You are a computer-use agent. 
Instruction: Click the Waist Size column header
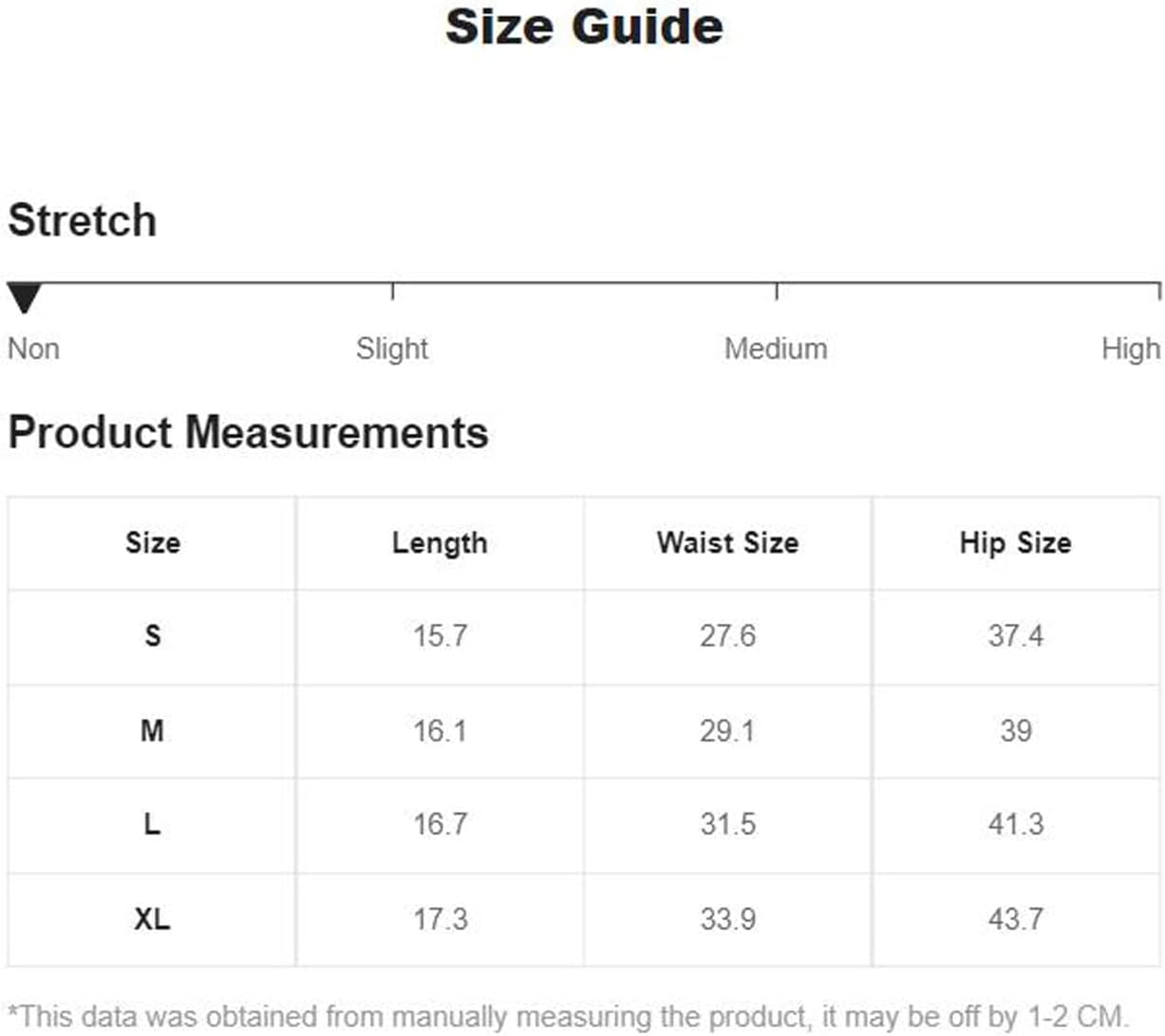click(728, 542)
